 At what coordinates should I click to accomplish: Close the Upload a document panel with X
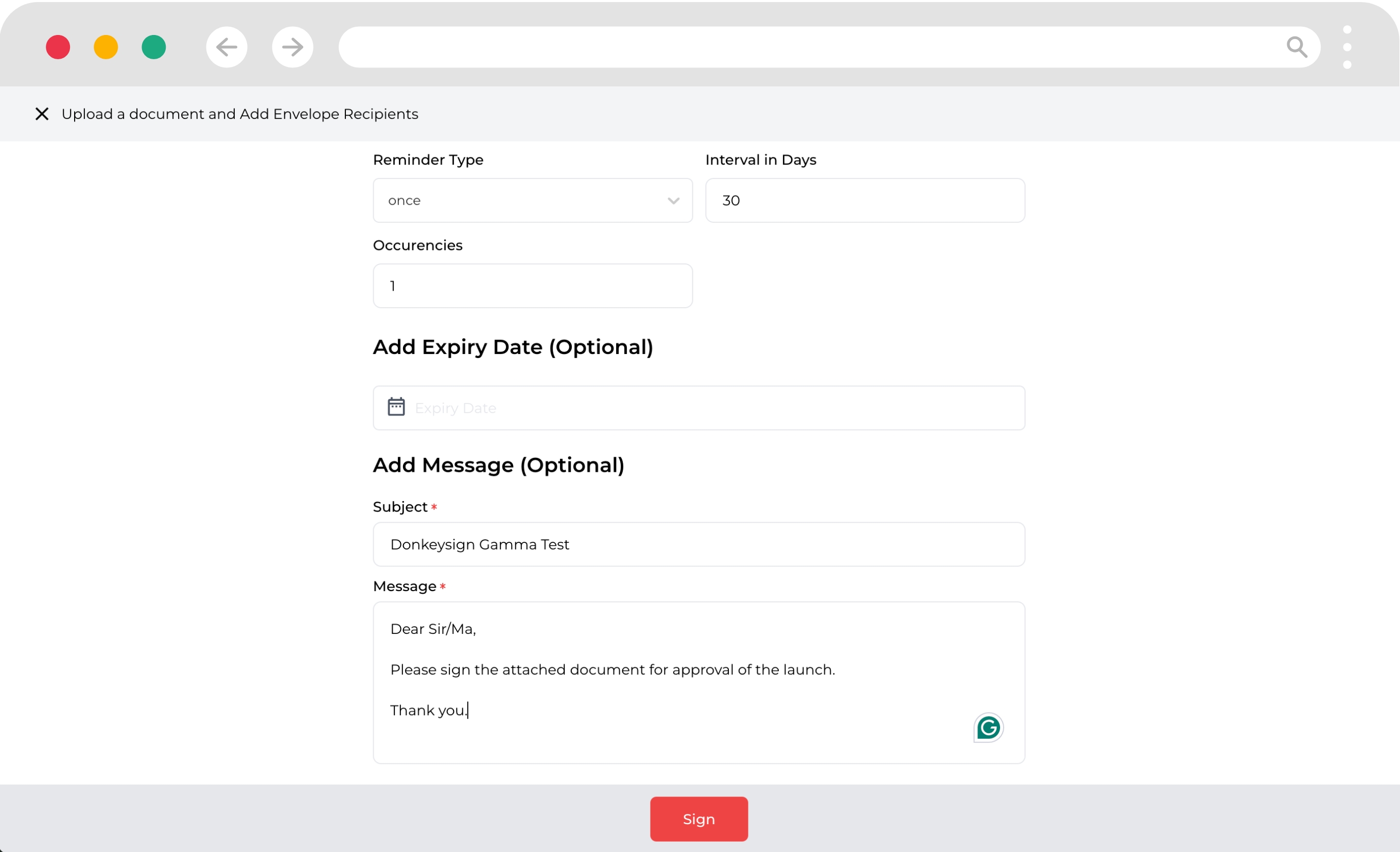pos(42,114)
